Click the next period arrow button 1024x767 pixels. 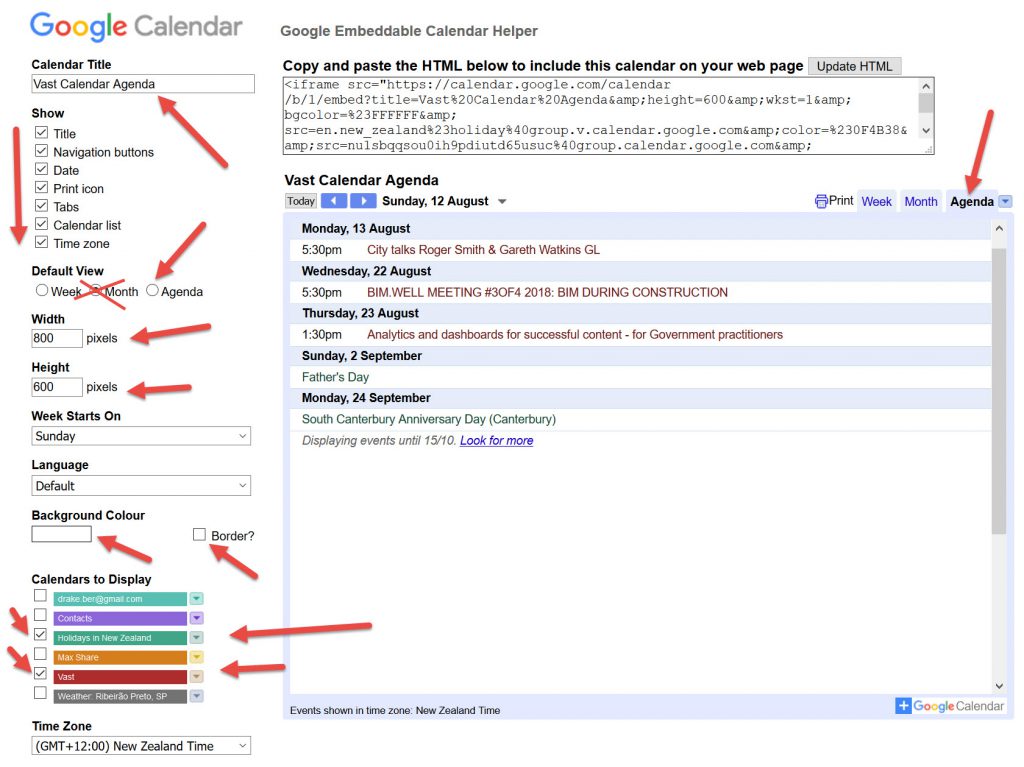[x=363, y=201]
